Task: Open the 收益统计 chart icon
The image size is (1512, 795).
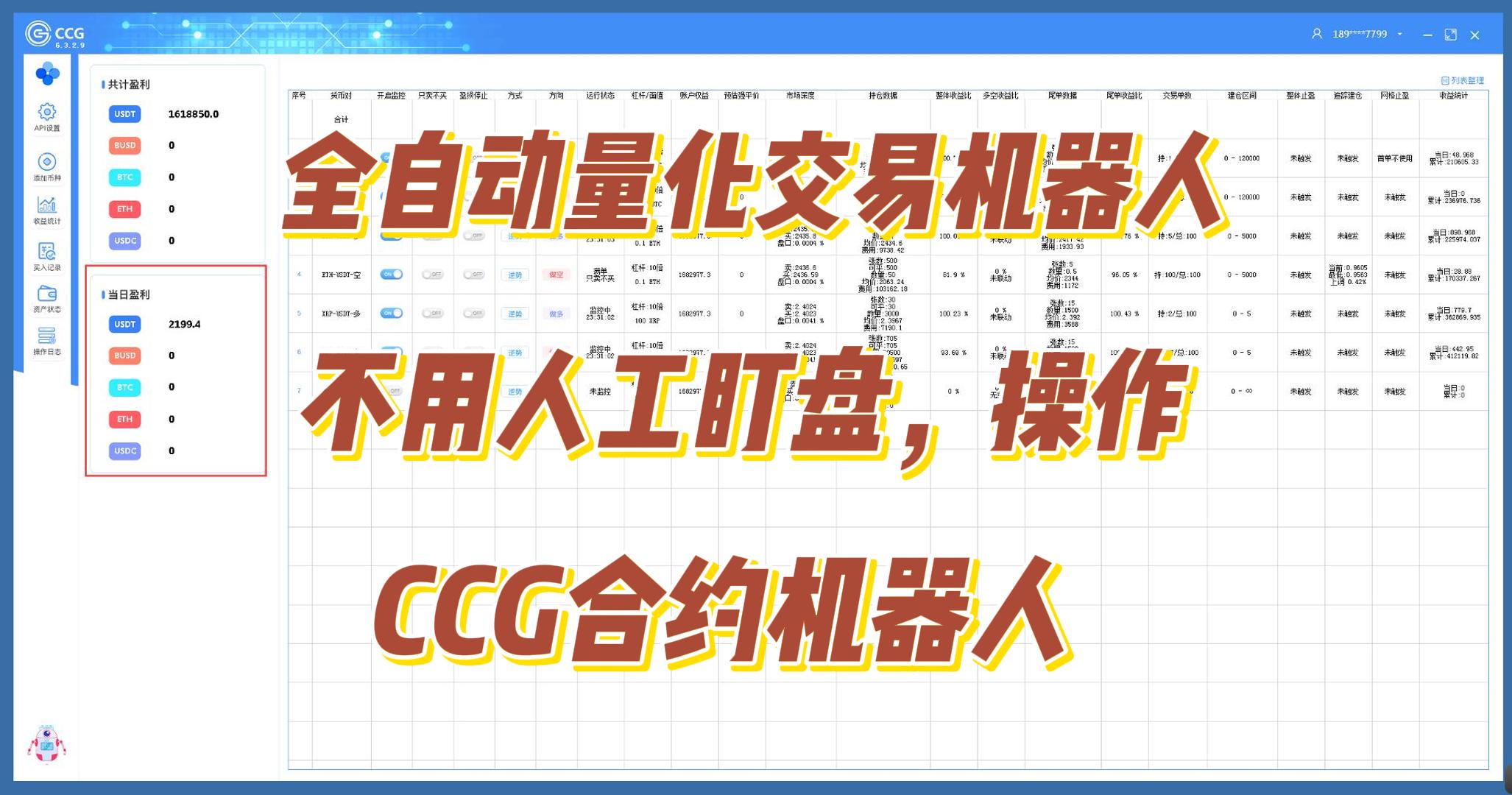Action: pos(47,204)
